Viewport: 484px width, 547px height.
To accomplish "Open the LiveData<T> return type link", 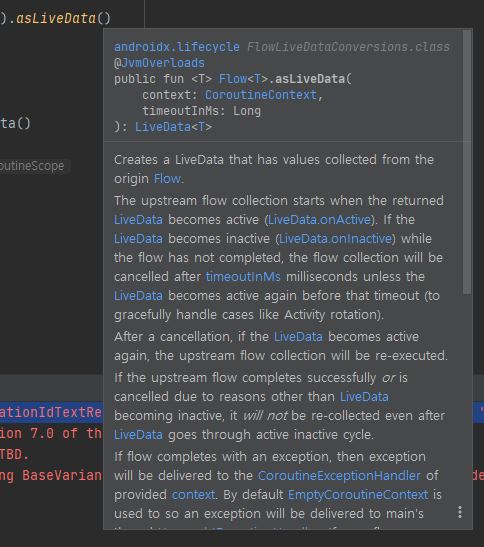I will (x=173, y=127).
